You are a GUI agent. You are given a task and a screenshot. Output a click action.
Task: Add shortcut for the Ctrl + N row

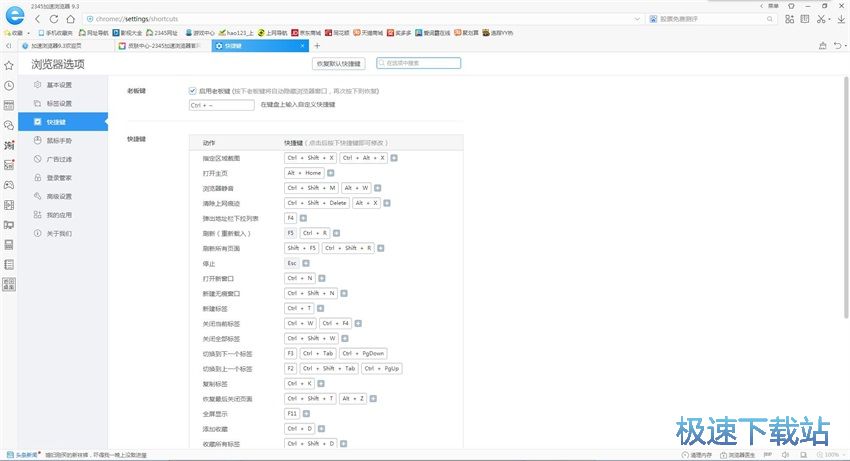pos(321,278)
